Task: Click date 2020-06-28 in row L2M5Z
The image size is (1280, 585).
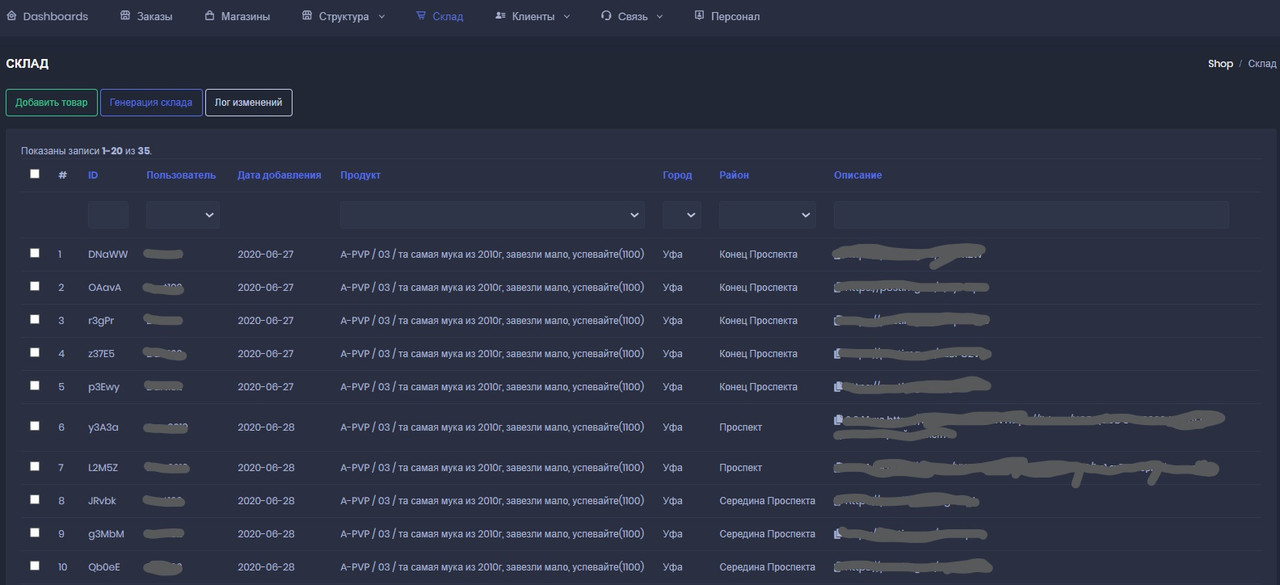Action: point(266,467)
